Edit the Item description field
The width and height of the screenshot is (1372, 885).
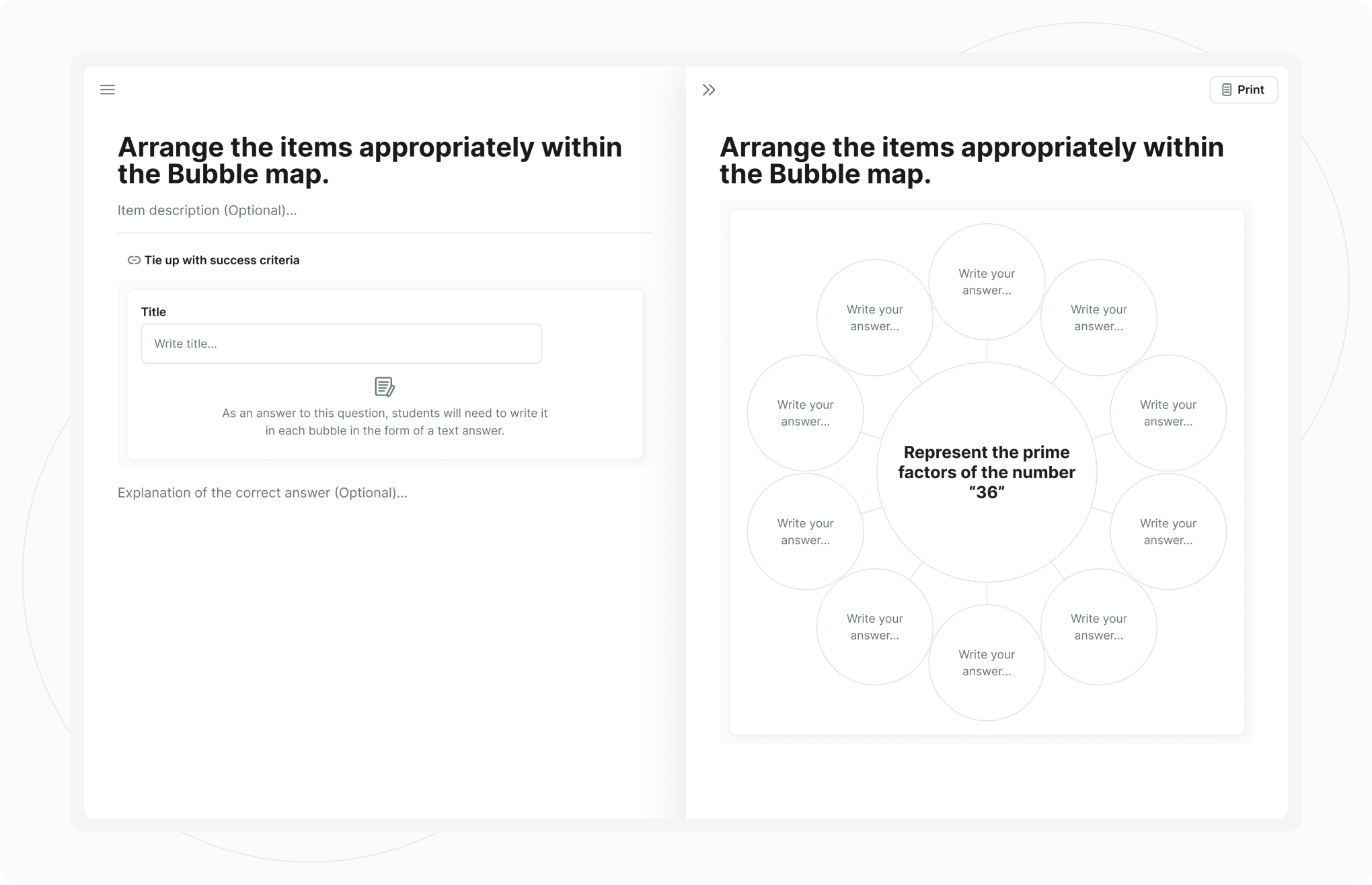[385, 210]
